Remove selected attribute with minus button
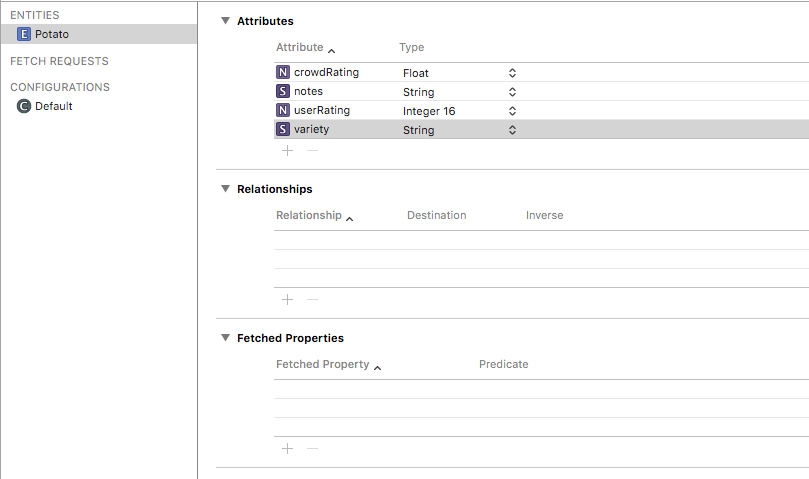Screen dimensions: 809x479 pos(312,150)
